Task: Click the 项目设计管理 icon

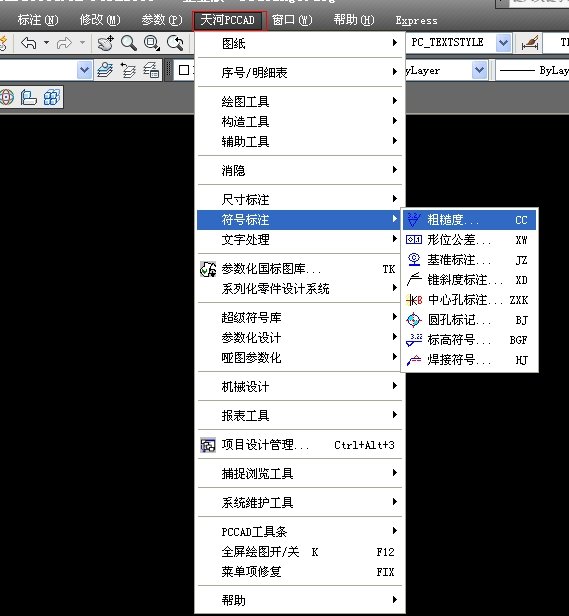Action: [x=208, y=445]
